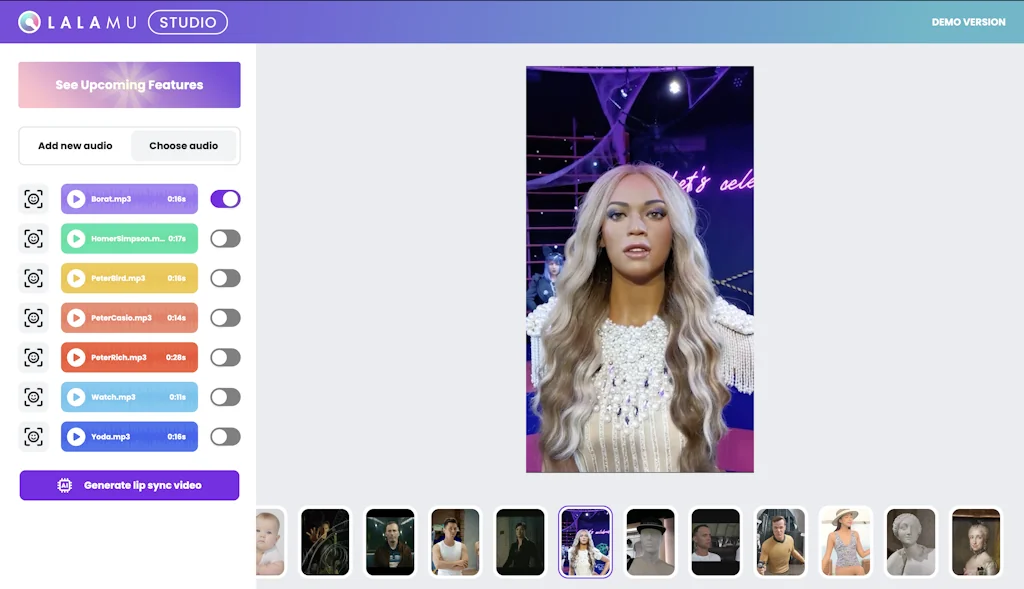Enable the Yoda.mp3 toggle switch
Viewport: 1024px width, 589px height.
pyautogui.click(x=225, y=437)
